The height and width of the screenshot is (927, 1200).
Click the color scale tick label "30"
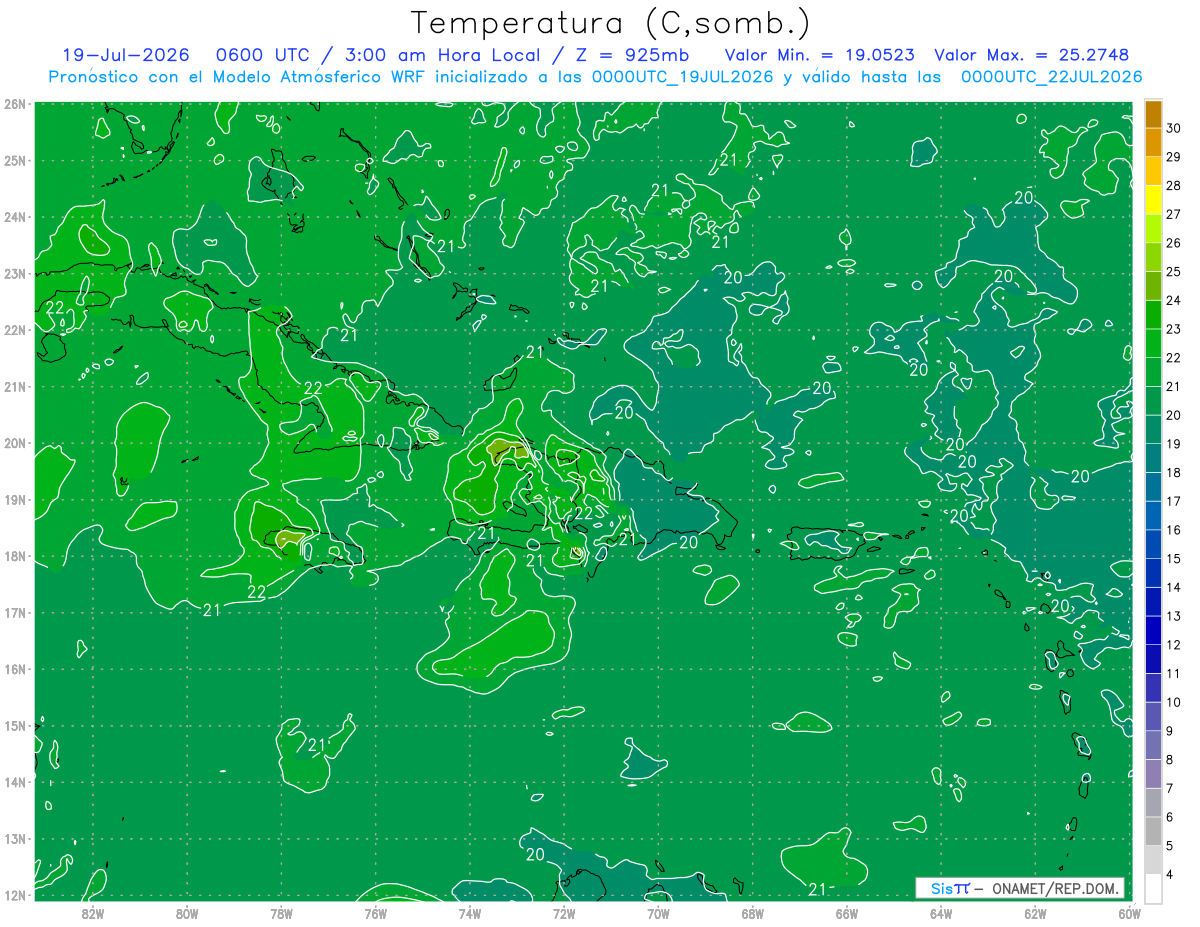click(1174, 128)
